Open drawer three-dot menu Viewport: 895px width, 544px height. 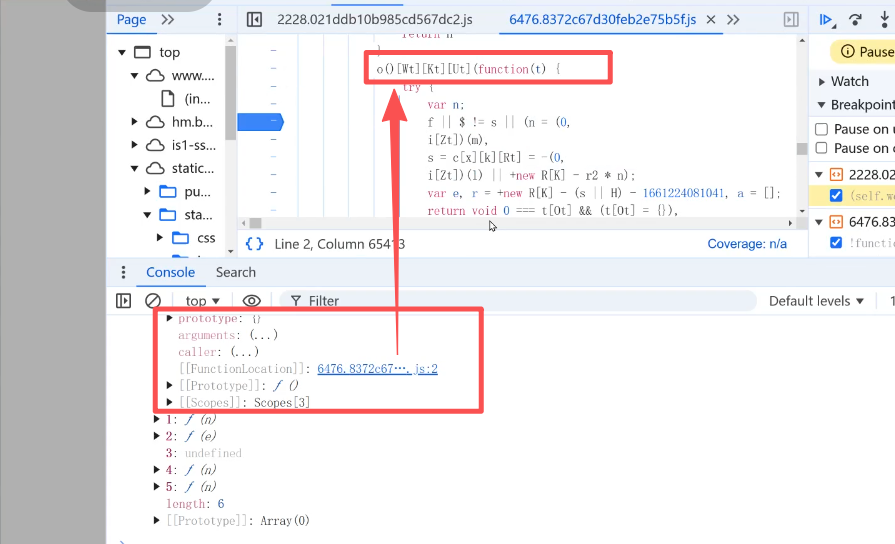(x=123, y=272)
